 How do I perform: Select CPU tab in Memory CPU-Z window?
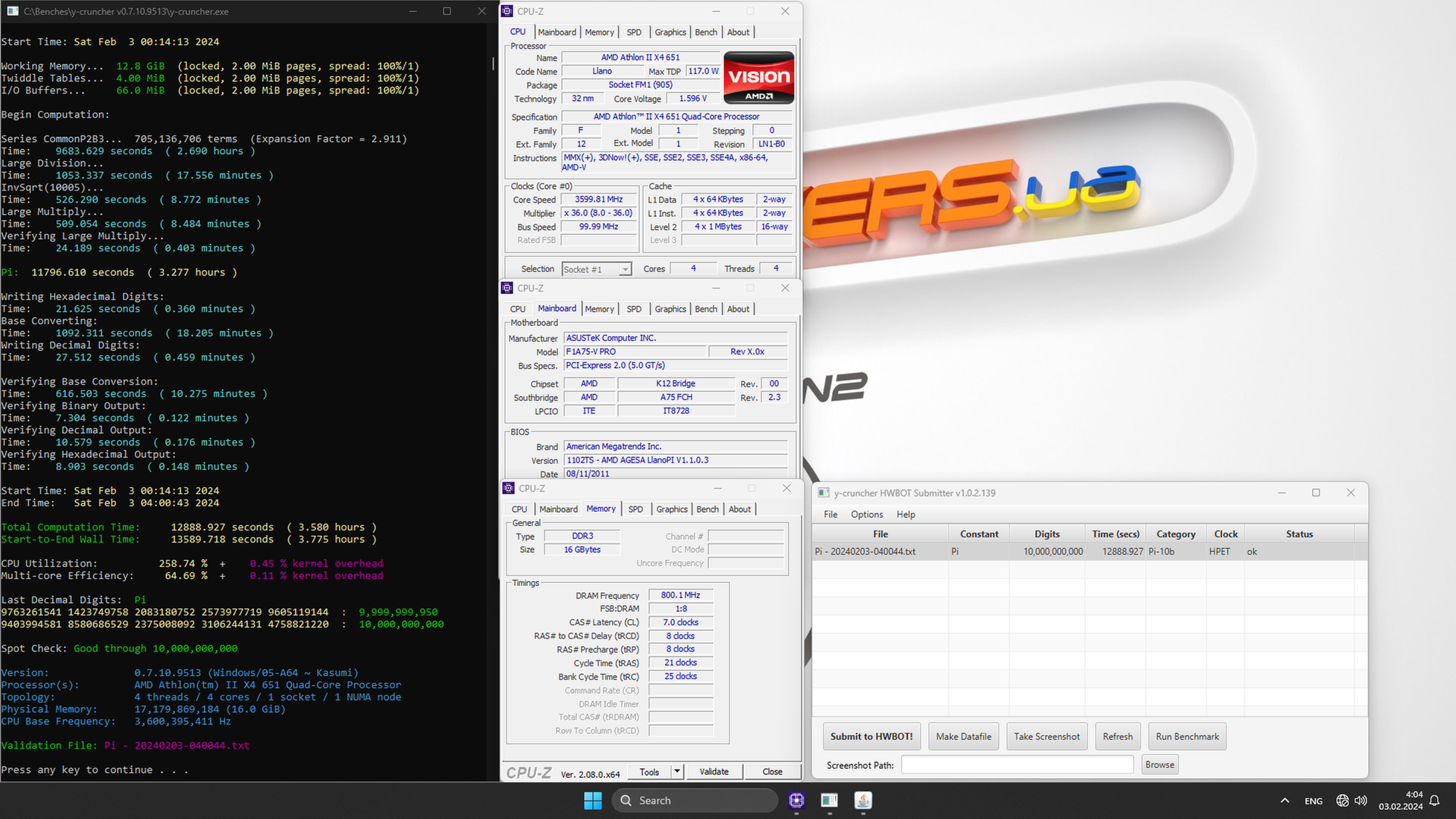[519, 510]
